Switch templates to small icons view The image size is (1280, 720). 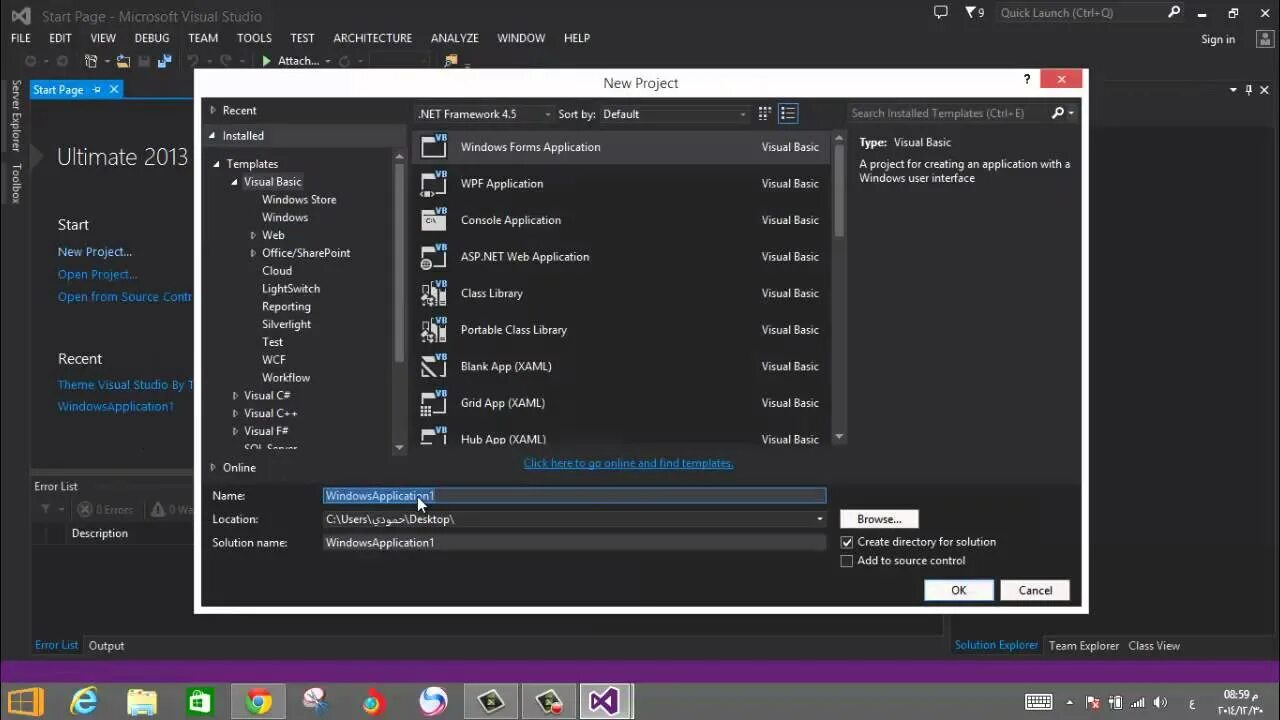pyautogui.click(x=765, y=114)
